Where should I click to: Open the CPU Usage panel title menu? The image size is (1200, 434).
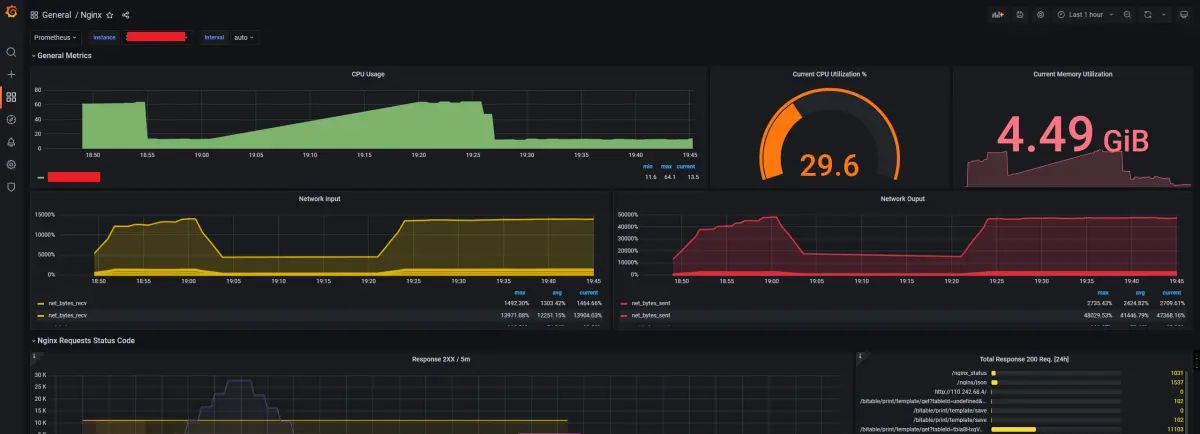368,74
